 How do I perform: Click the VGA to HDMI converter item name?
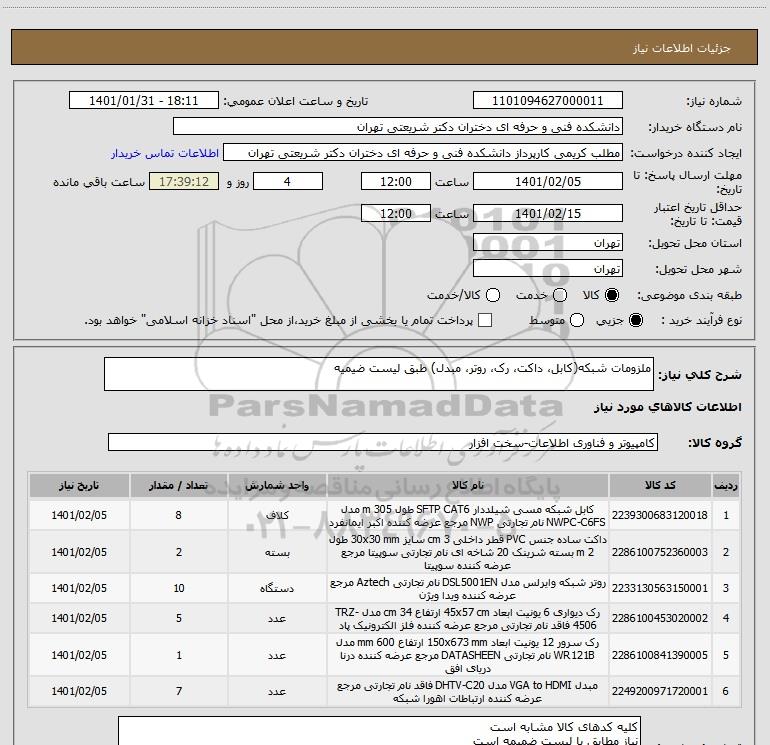coord(468,691)
